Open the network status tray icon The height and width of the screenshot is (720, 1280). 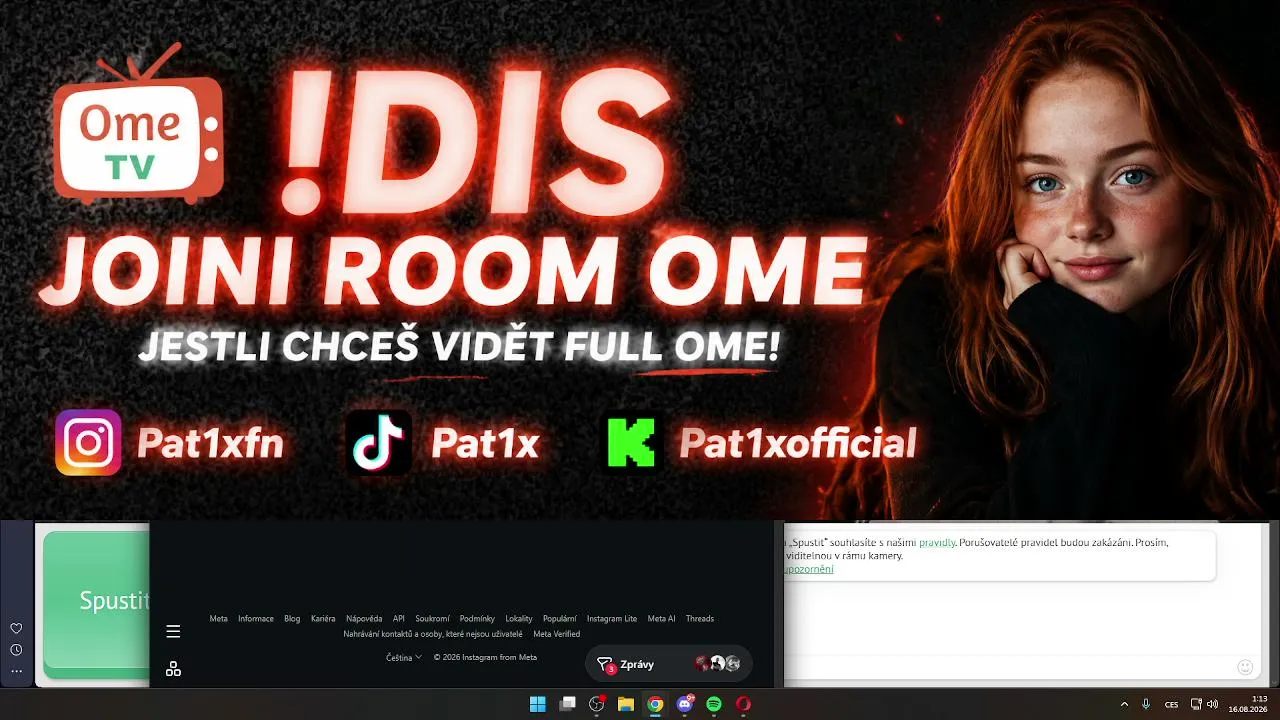[x=1196, y=704]
